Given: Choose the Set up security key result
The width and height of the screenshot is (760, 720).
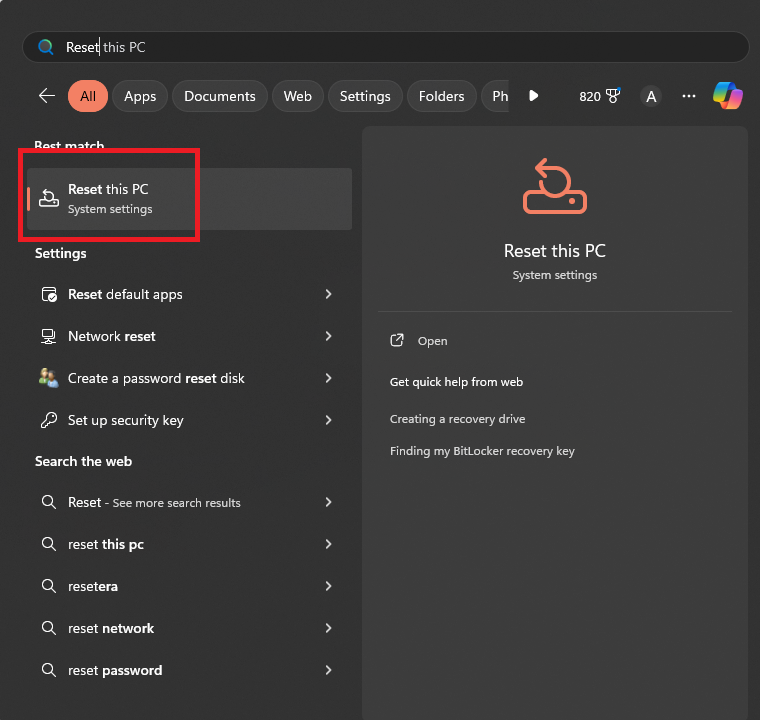Looking at the screenshot, I should pyautogui.click(x=125, y=420).
